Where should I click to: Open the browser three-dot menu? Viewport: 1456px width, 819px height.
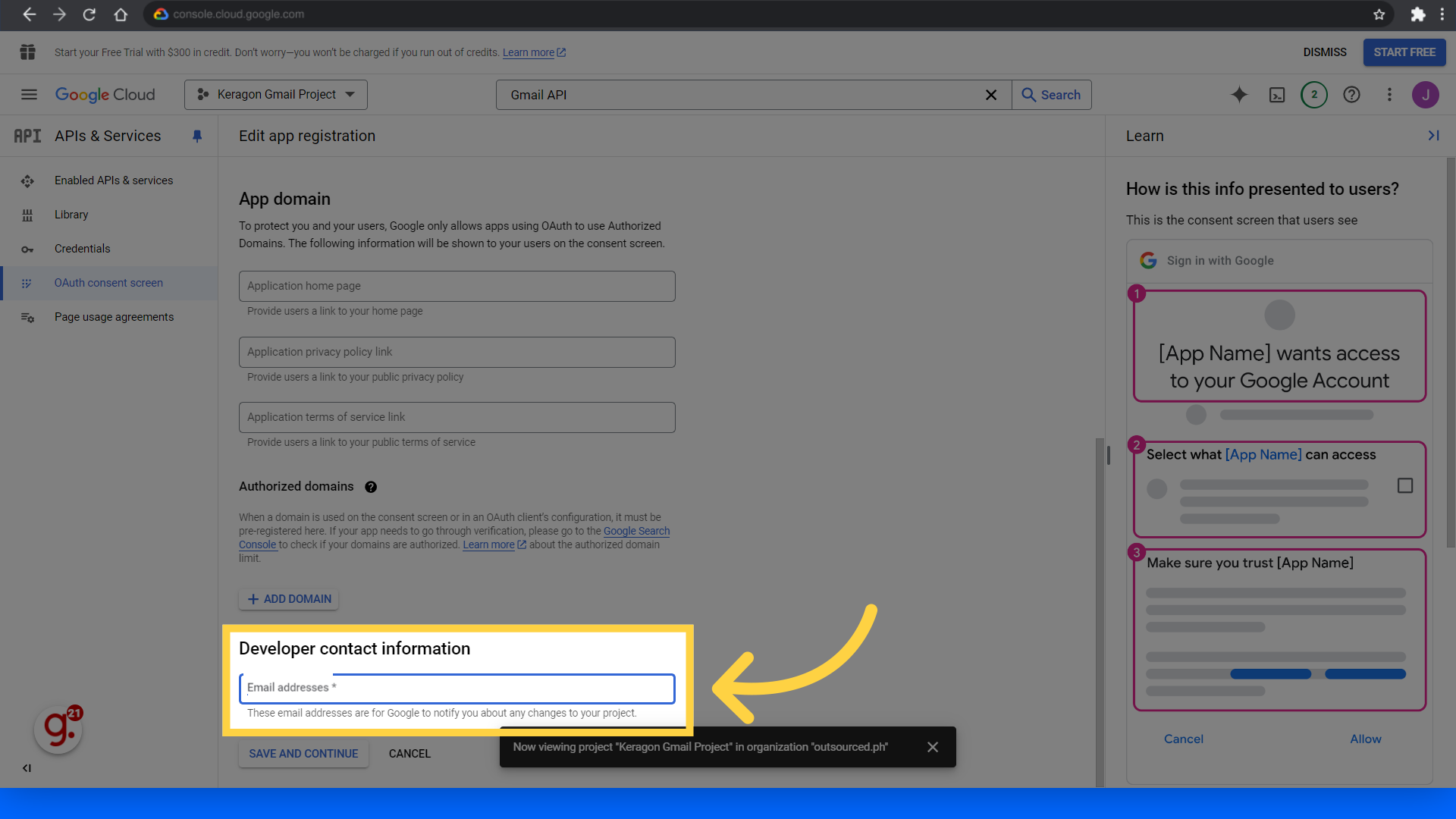point(1443,14)
